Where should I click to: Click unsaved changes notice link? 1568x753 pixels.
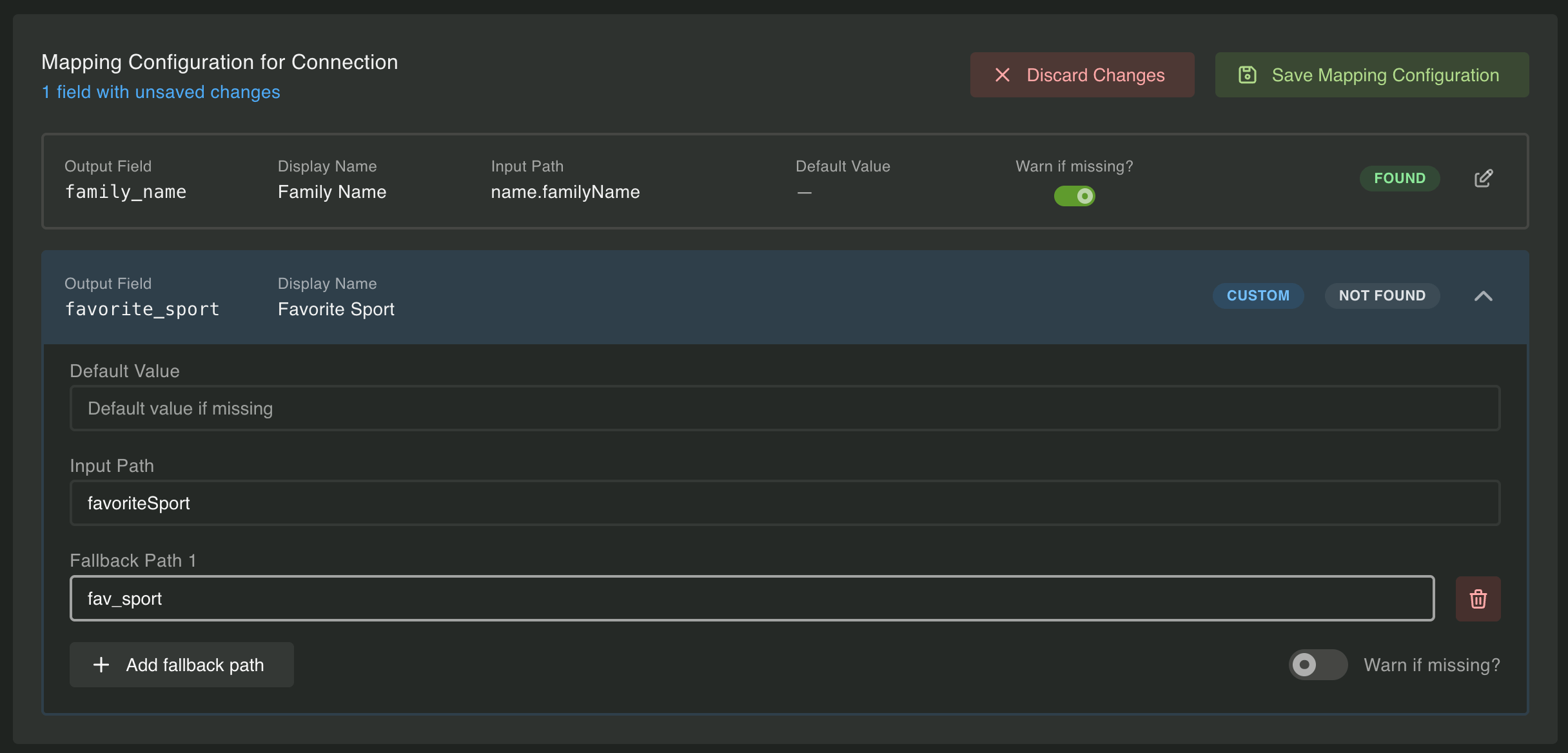click(x=161, y=92)
